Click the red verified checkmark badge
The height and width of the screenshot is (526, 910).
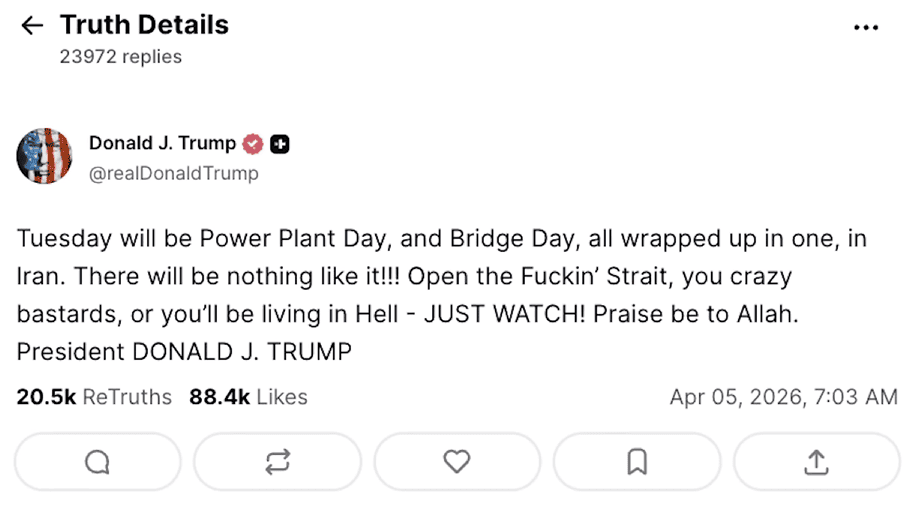click(x=254, y=144)
